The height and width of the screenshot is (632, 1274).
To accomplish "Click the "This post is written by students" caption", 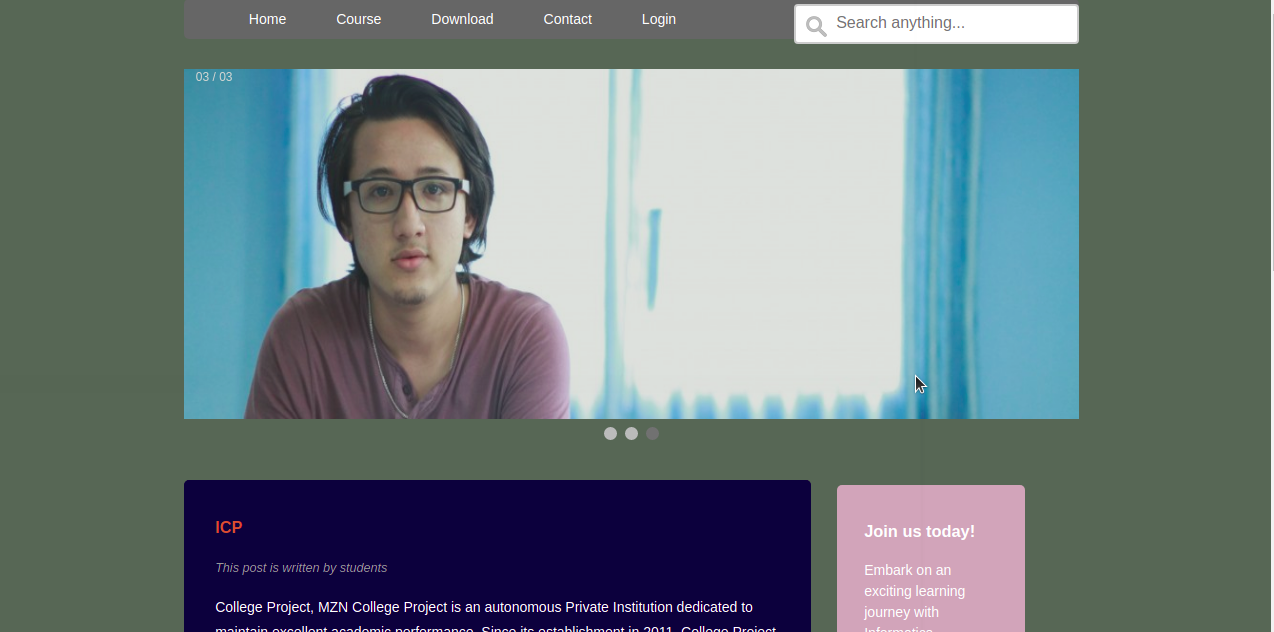I will click(301, 567).
